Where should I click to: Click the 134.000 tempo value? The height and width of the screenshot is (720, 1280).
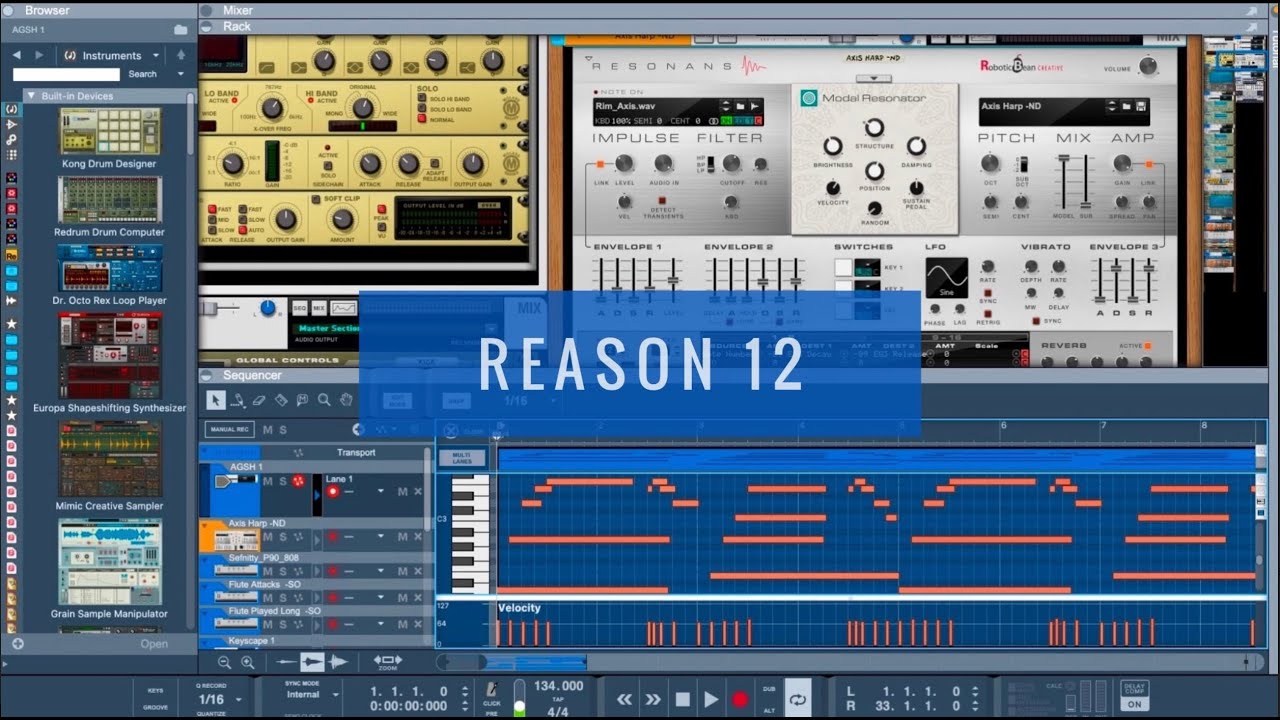559,686
